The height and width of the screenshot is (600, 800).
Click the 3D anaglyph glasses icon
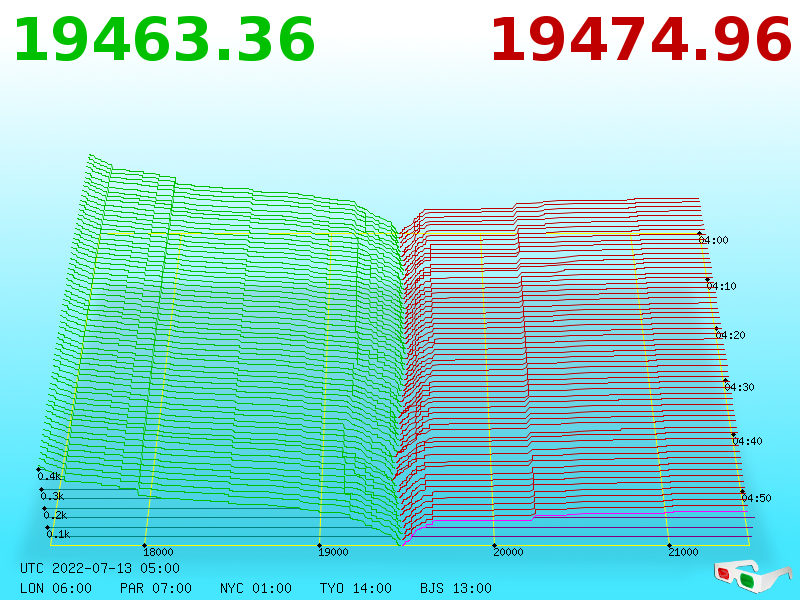coord(753,577)
